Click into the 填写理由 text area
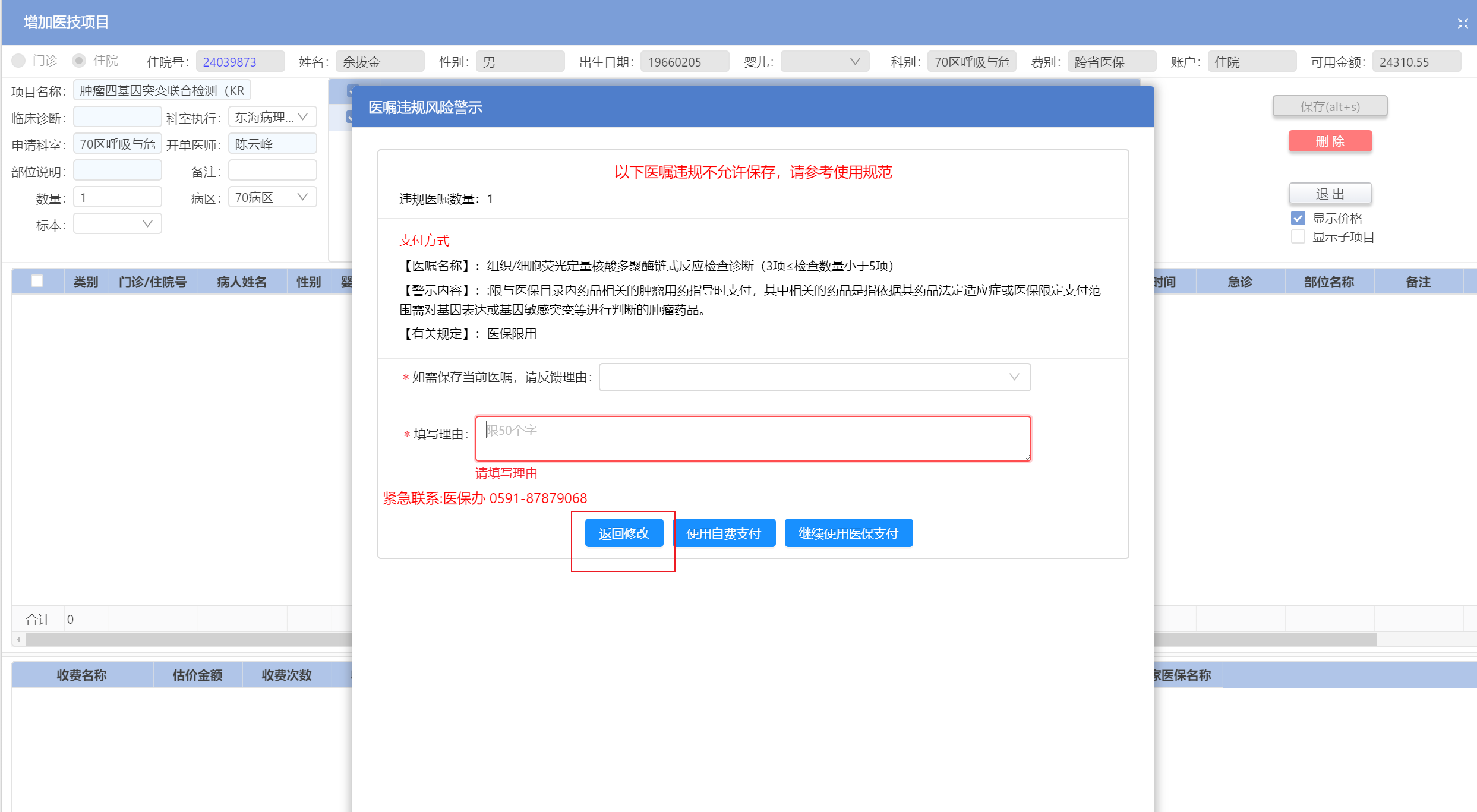The height and width of the screenshot is (812, 1477). (x=752, y=438)
